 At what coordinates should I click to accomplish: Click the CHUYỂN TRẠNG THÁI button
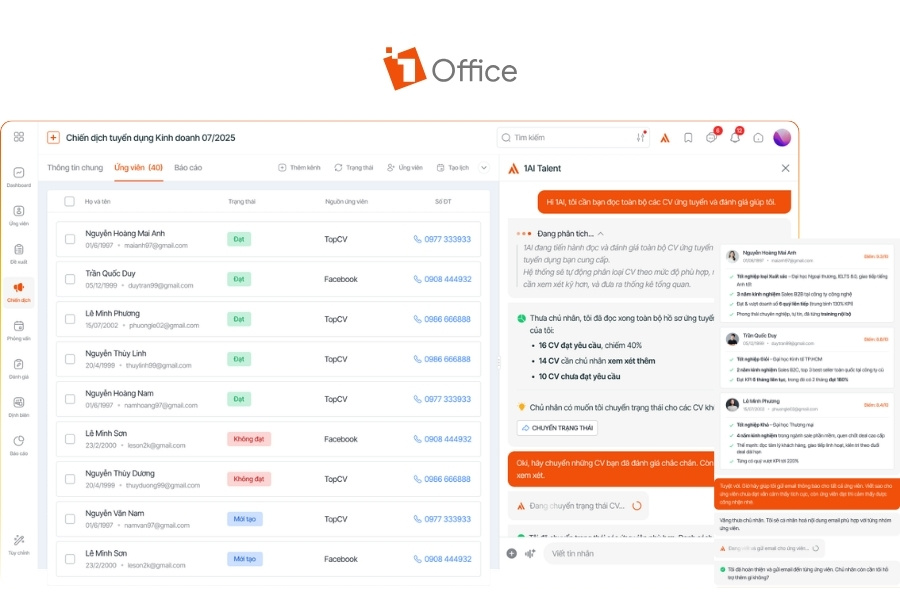click(557, 428)
